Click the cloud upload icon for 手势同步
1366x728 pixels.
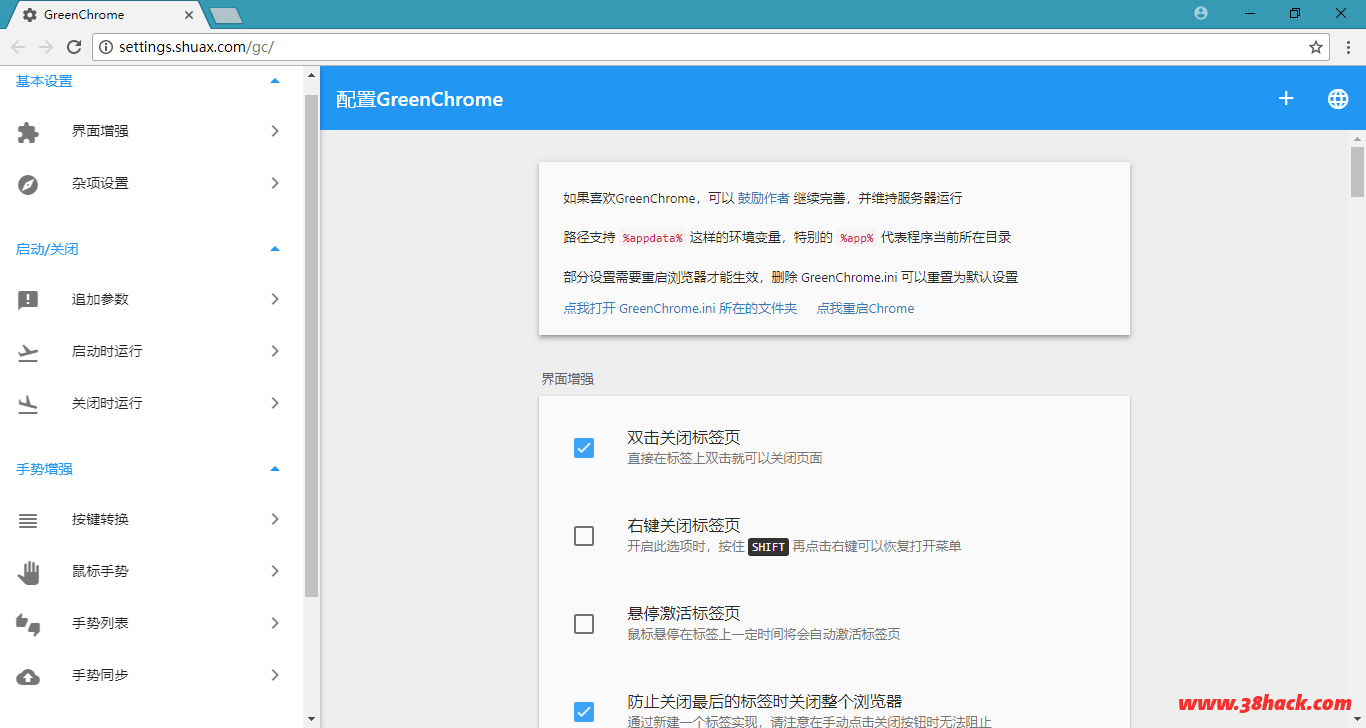(x=28, y=676)
